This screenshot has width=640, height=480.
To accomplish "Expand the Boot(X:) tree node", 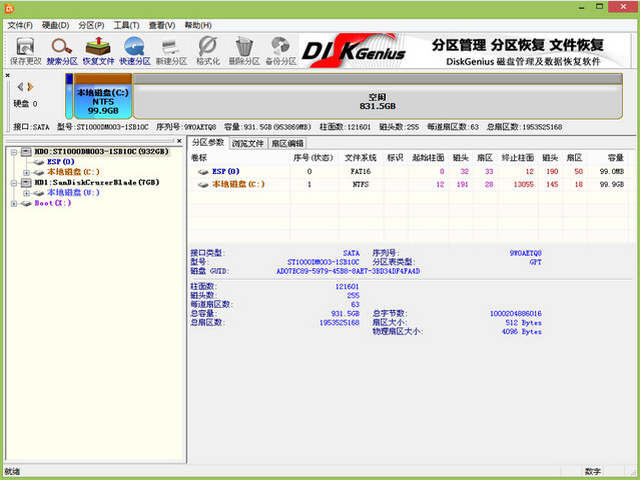I will click(13, 203).
